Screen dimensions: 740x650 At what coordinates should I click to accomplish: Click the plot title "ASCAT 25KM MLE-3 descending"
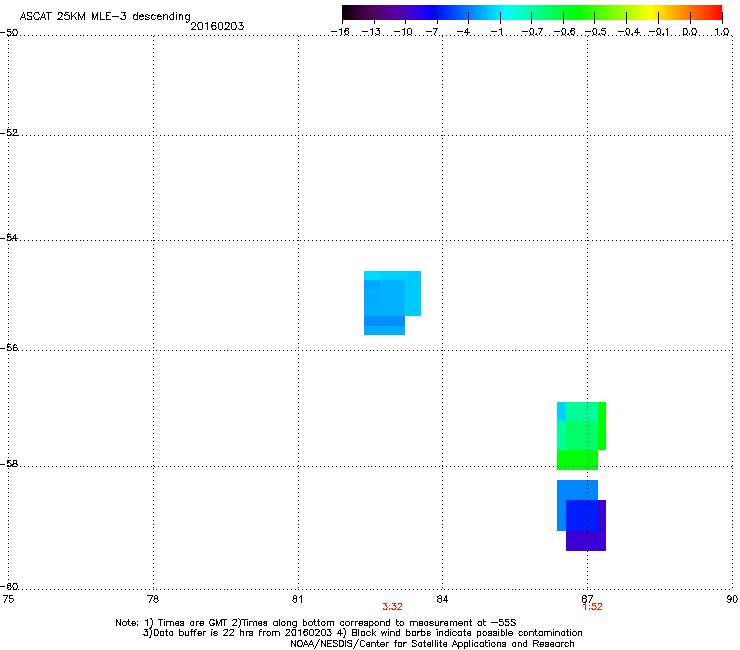click(x=105, y=16)
